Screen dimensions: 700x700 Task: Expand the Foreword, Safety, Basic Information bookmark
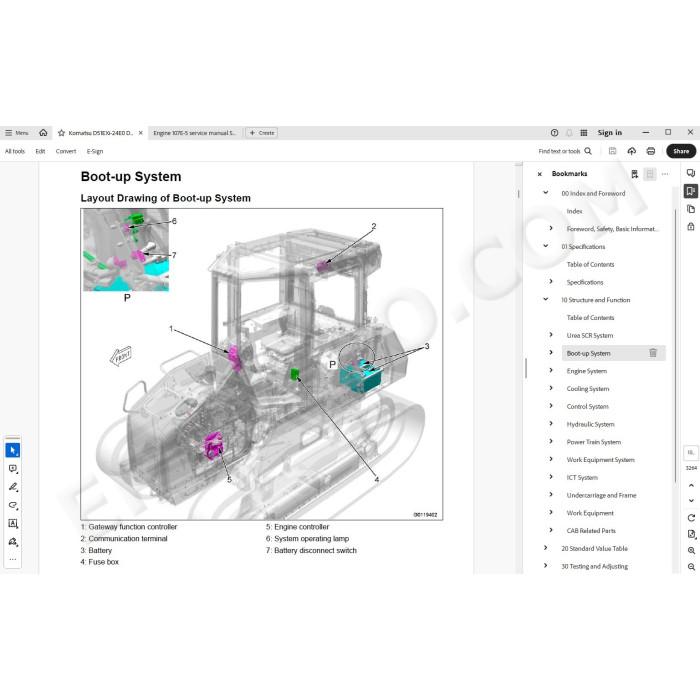[x=551, y=228]
